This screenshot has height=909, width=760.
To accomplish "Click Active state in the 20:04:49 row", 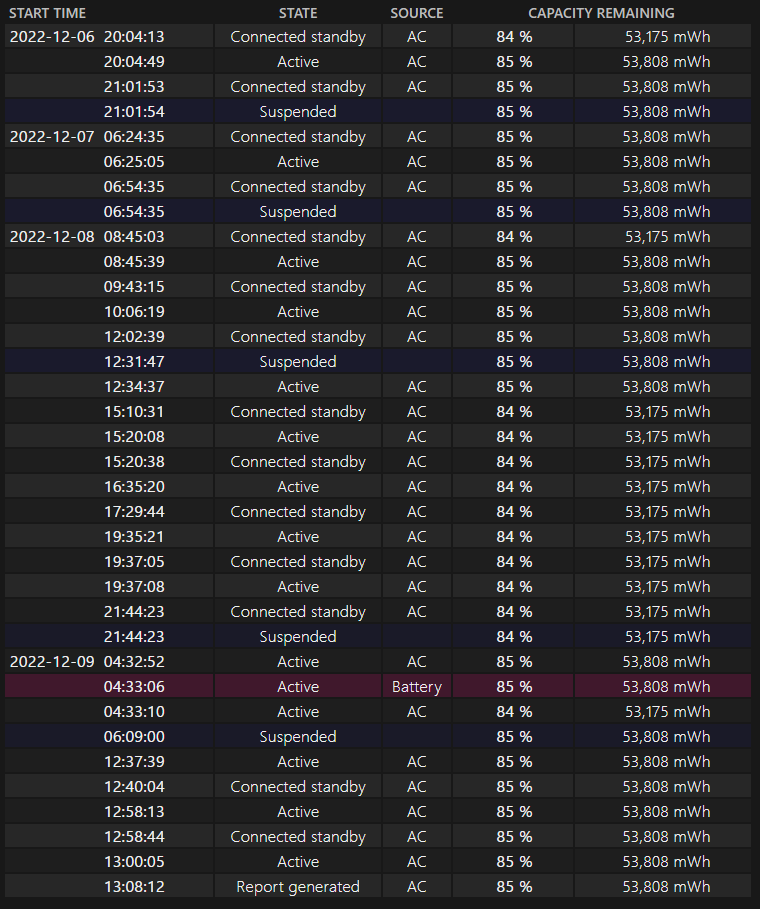I will pyautogui.click(x=298, y=61).
